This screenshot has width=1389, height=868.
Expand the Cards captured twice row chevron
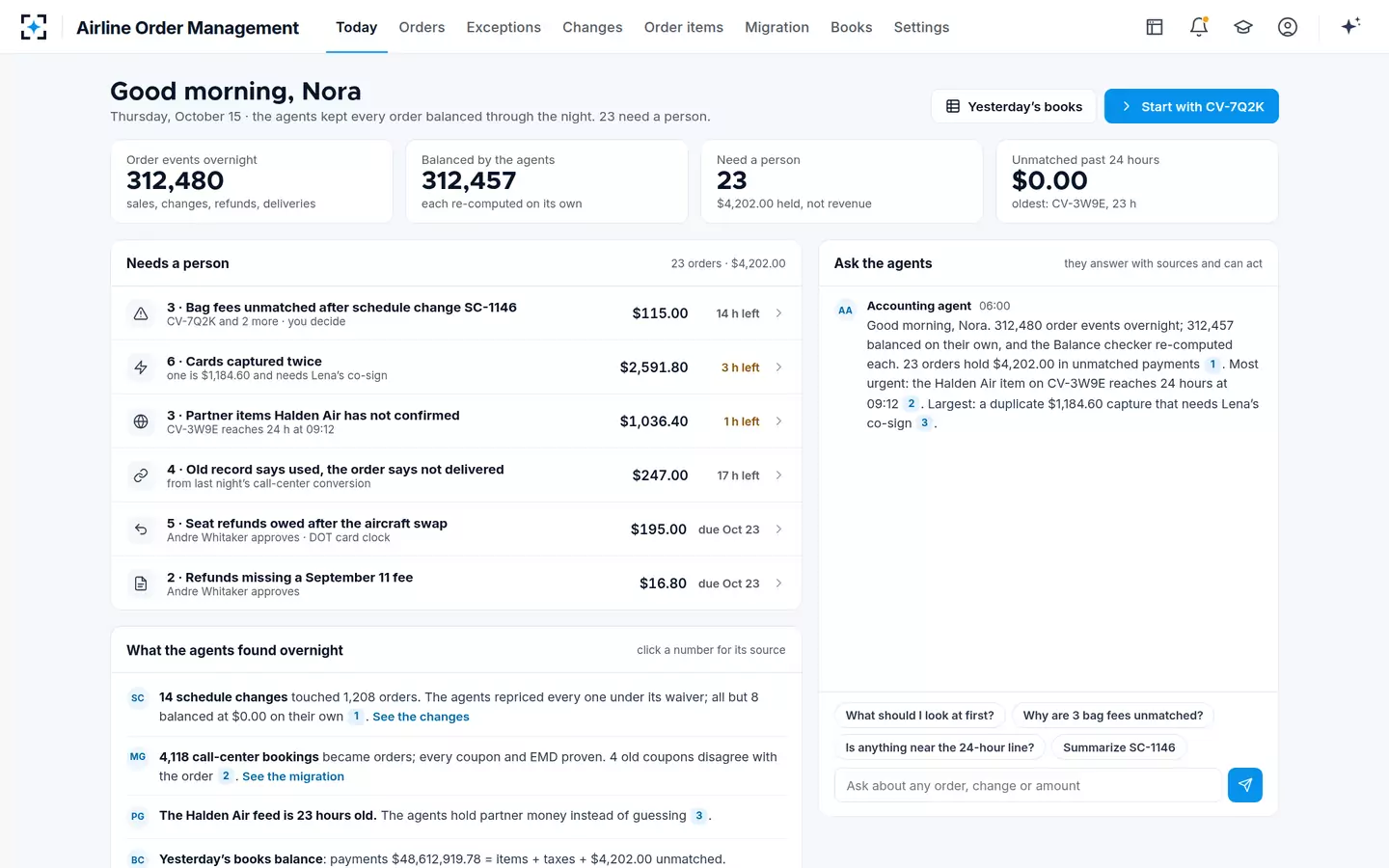pyautogui.click(x=779, y=367)
